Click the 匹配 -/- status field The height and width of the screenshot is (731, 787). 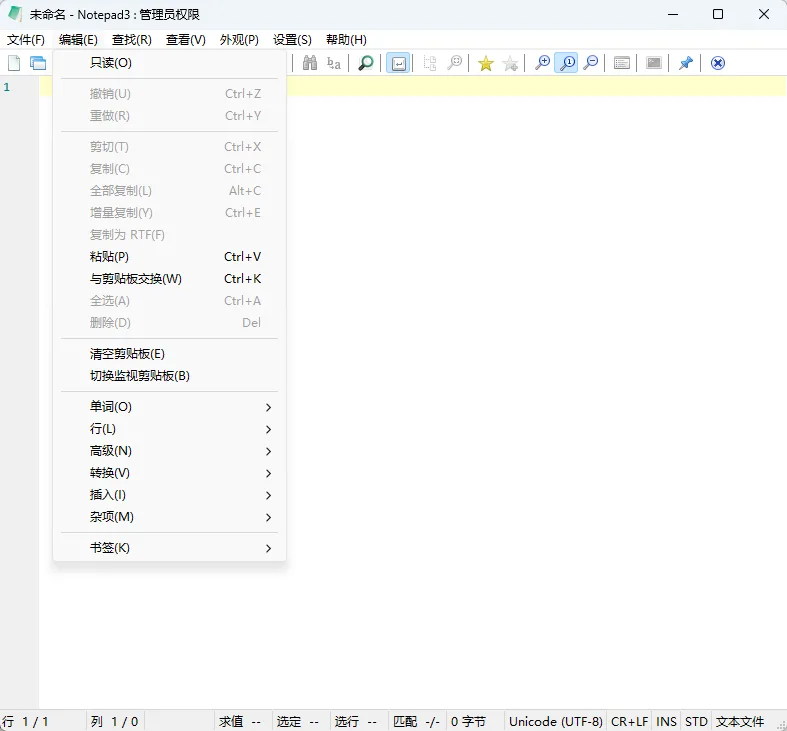point(417,721)
